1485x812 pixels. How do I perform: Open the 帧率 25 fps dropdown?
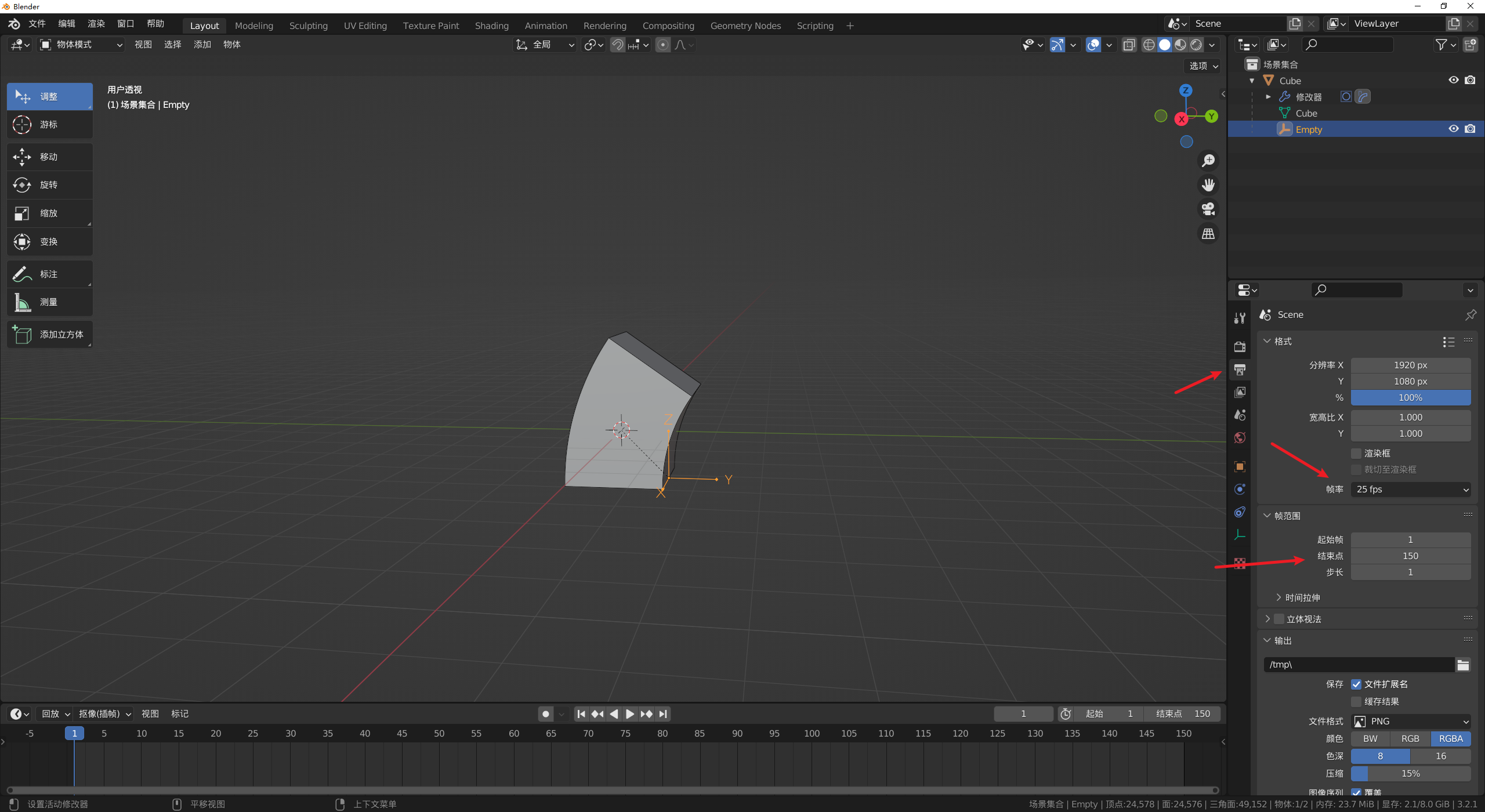coord(1410,490)
